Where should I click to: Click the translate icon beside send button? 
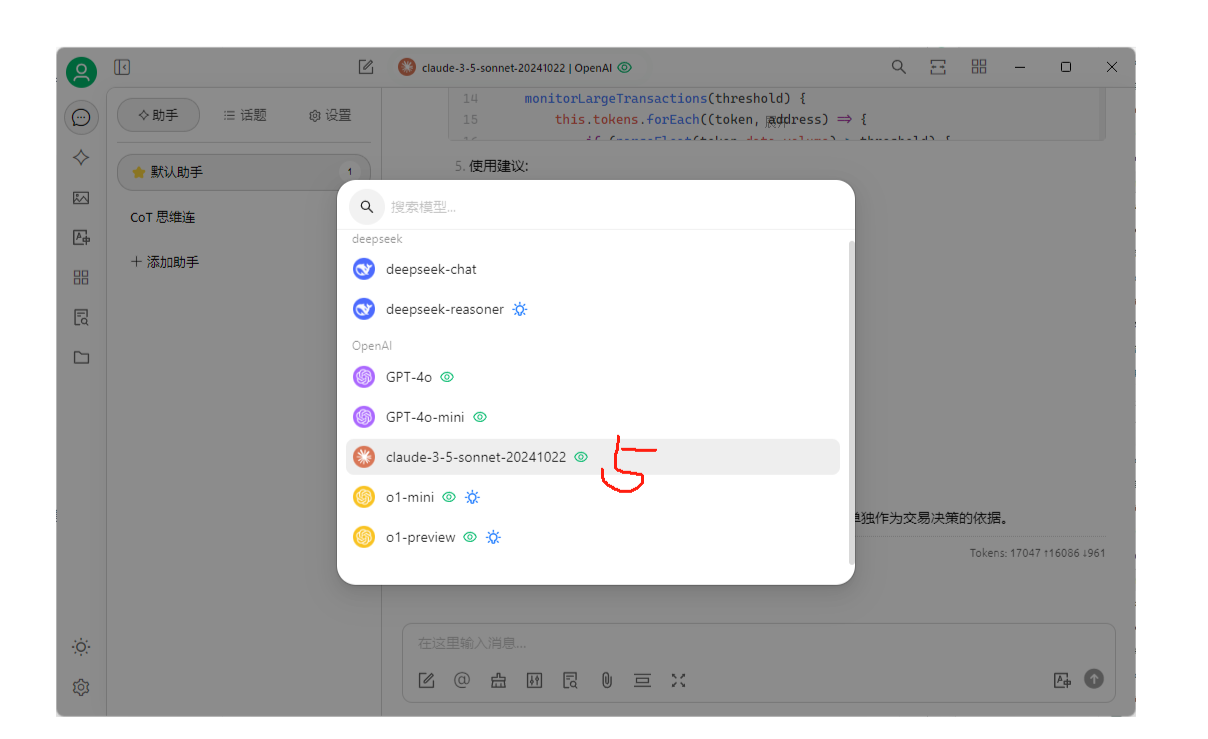(1062, 680)
